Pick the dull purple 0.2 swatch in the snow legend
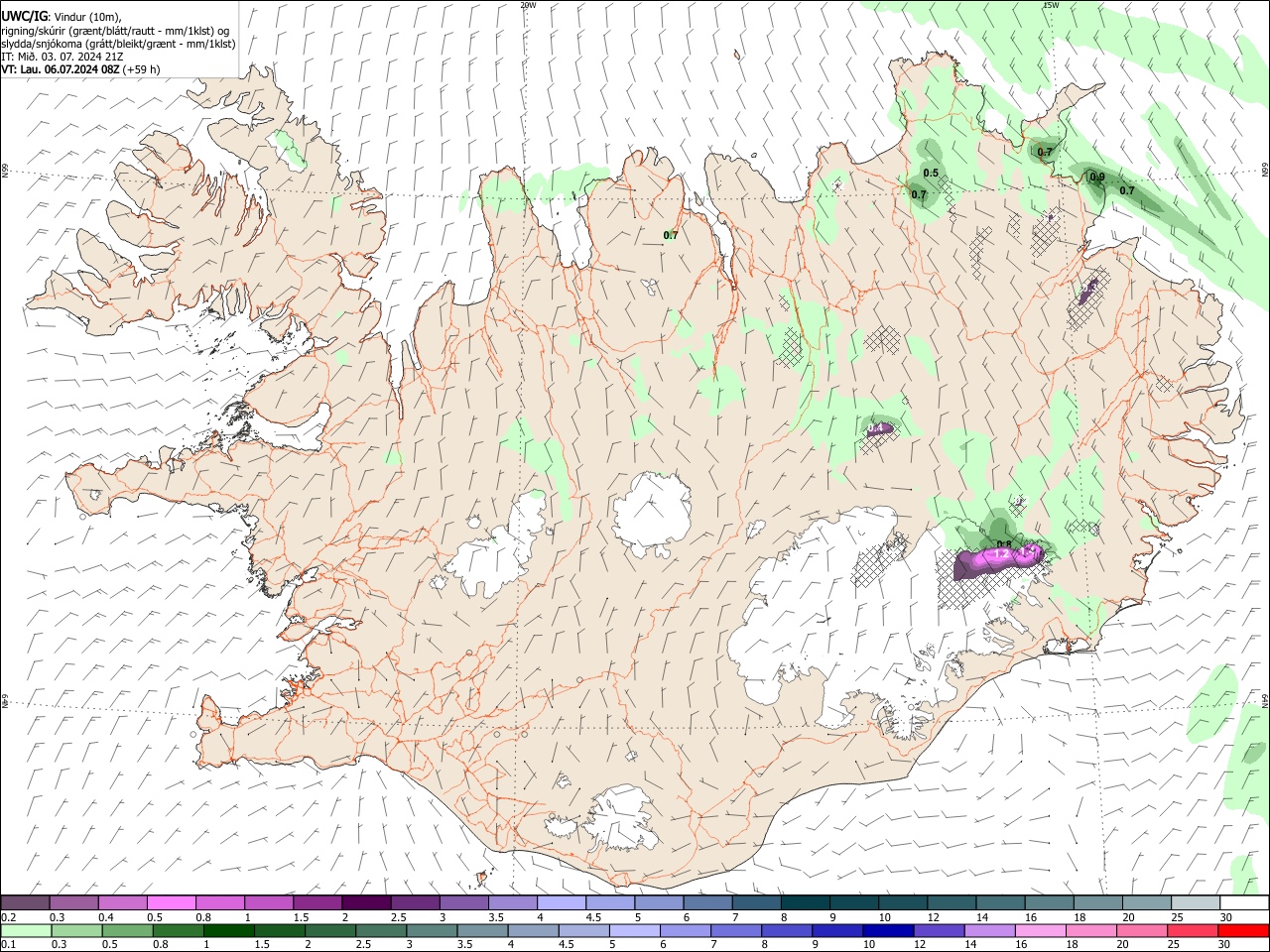 (x=26, y=903)
